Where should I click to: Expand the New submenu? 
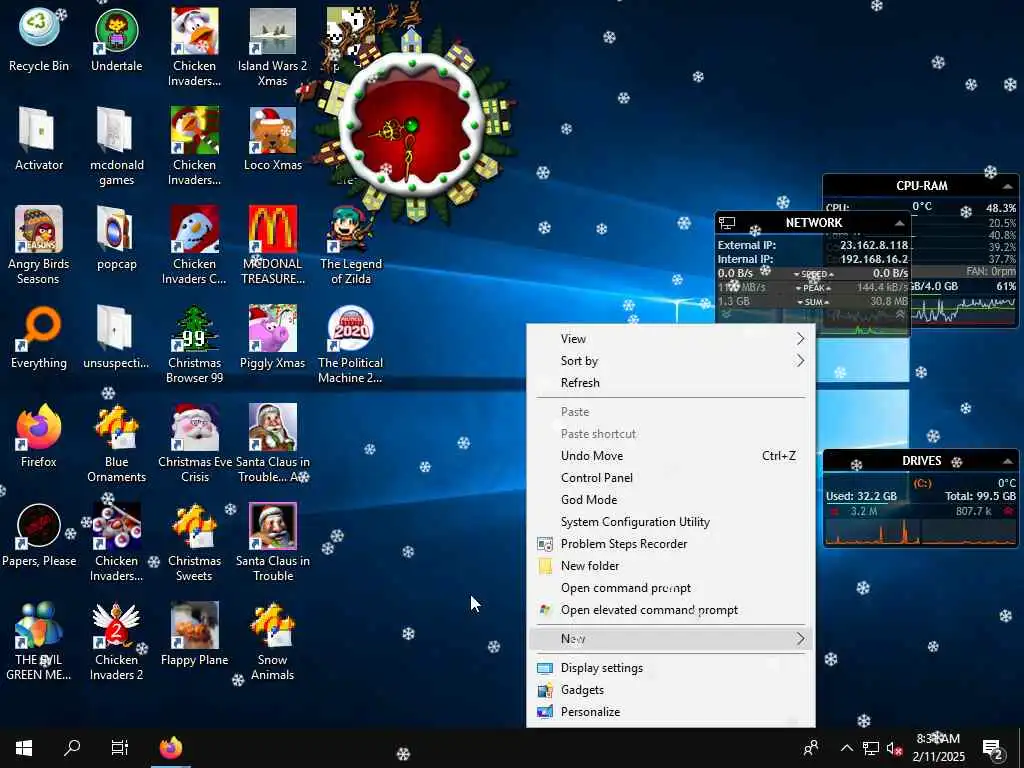click(x=671, y=639)
